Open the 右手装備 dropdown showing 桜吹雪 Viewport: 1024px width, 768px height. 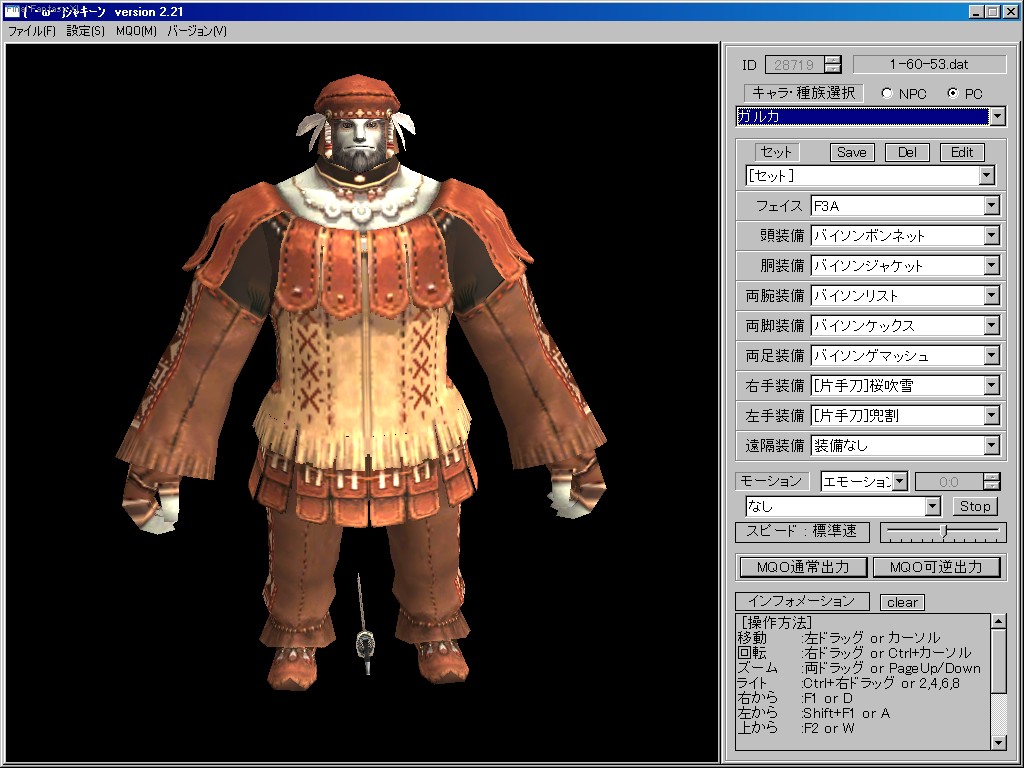point(991,385)
